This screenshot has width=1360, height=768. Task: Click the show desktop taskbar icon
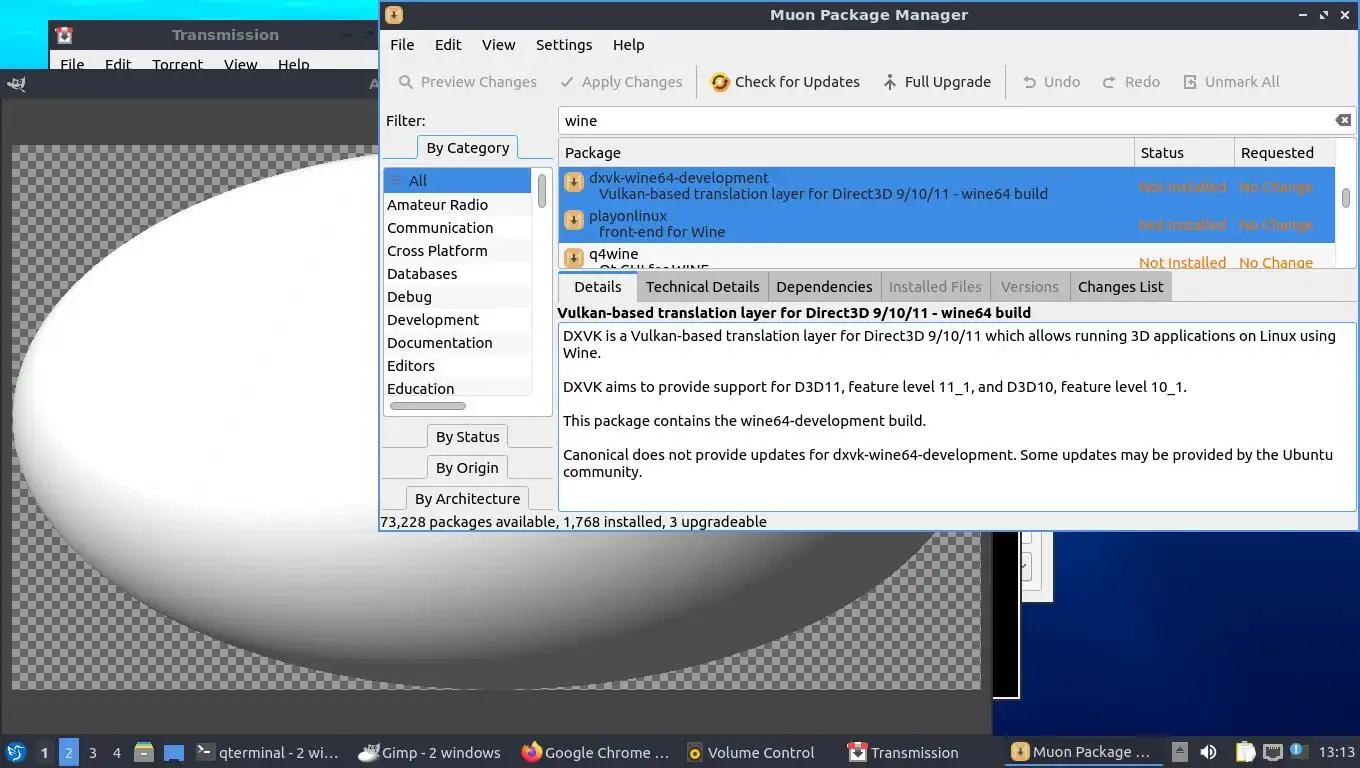pyautogui.click(x=174, y=752)
